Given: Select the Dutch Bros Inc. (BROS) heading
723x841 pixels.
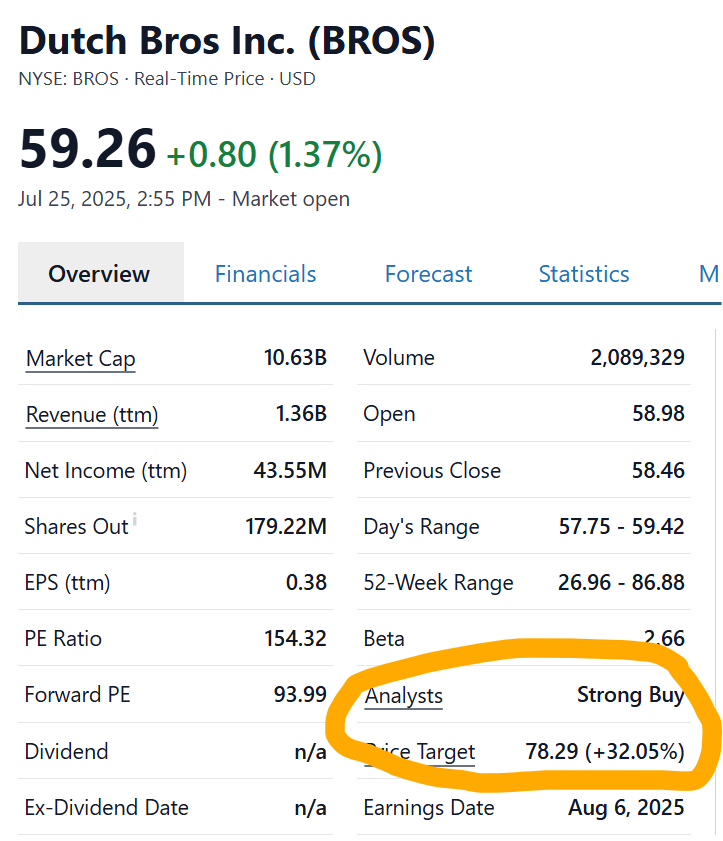Looking at the screenshot, I should point(227,41).
